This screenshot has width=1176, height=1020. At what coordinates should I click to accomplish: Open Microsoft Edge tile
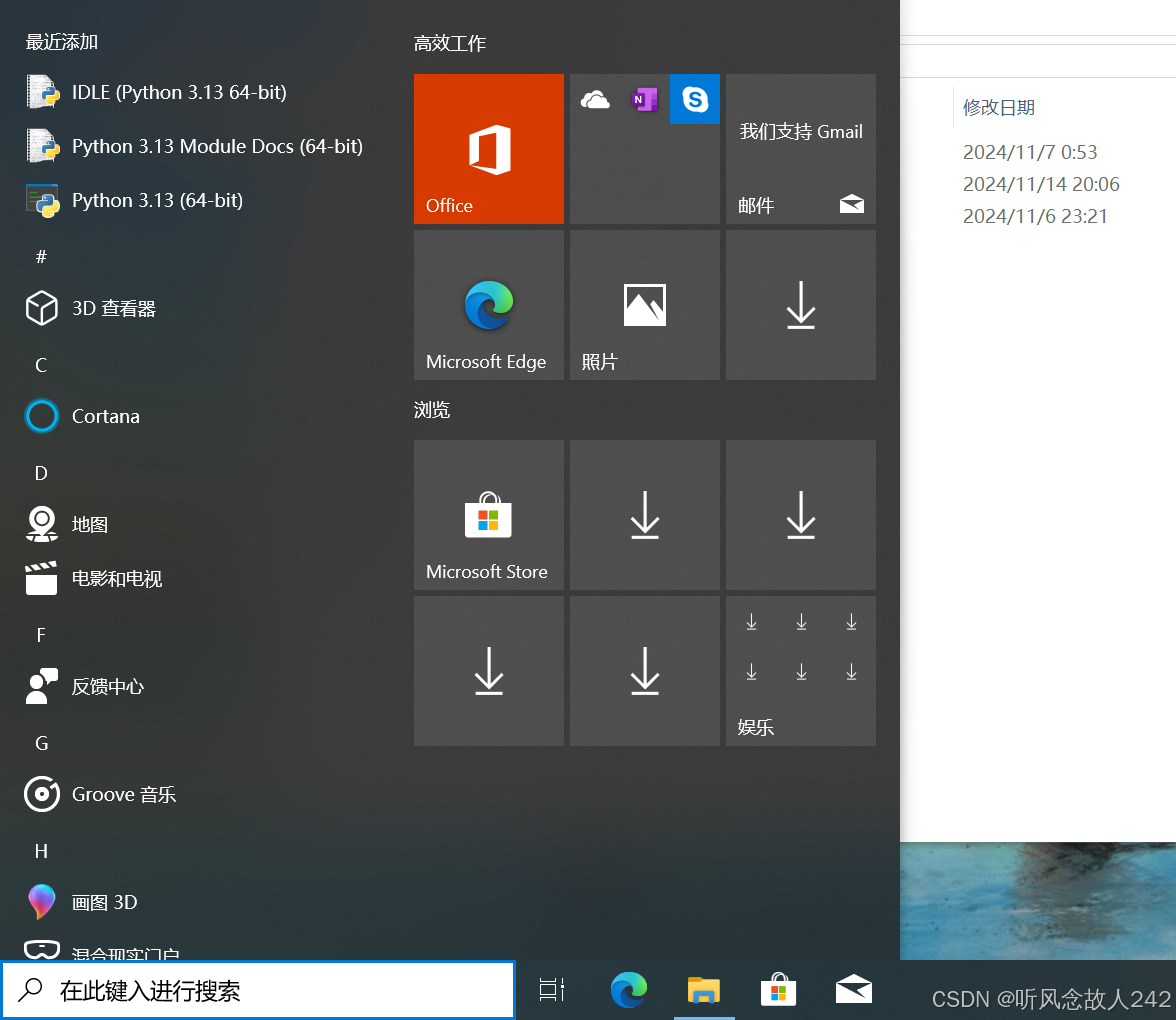coord(488,304)
